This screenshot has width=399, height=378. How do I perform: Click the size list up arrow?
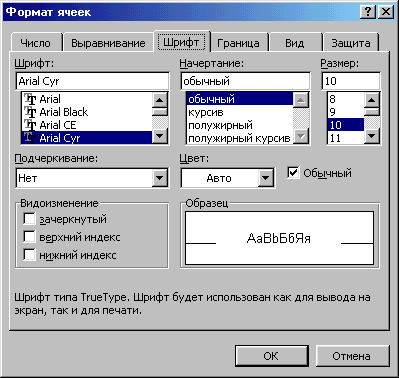[x=372, y=100]
